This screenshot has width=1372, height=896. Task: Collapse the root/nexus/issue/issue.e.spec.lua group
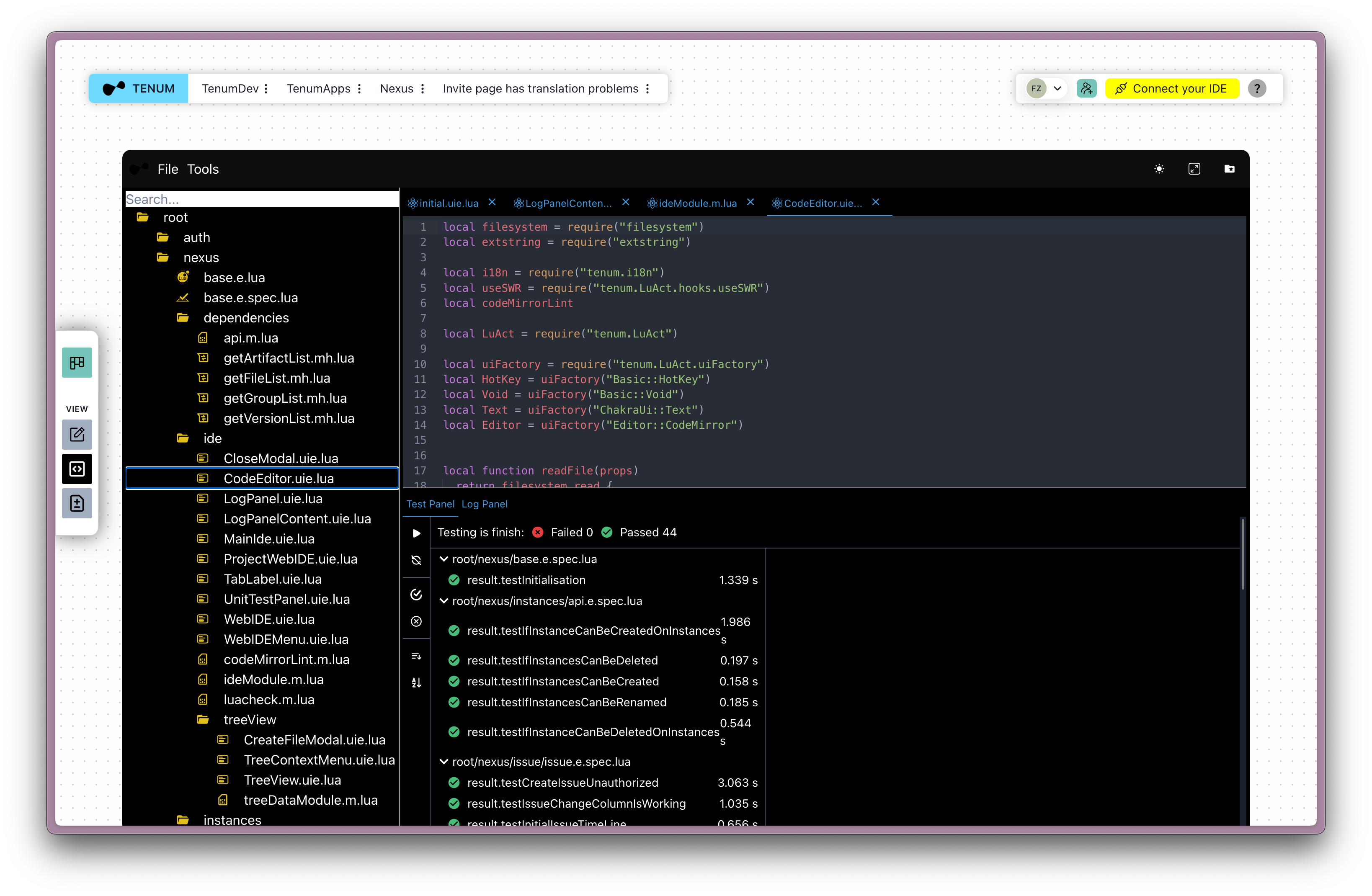(444, 762)
